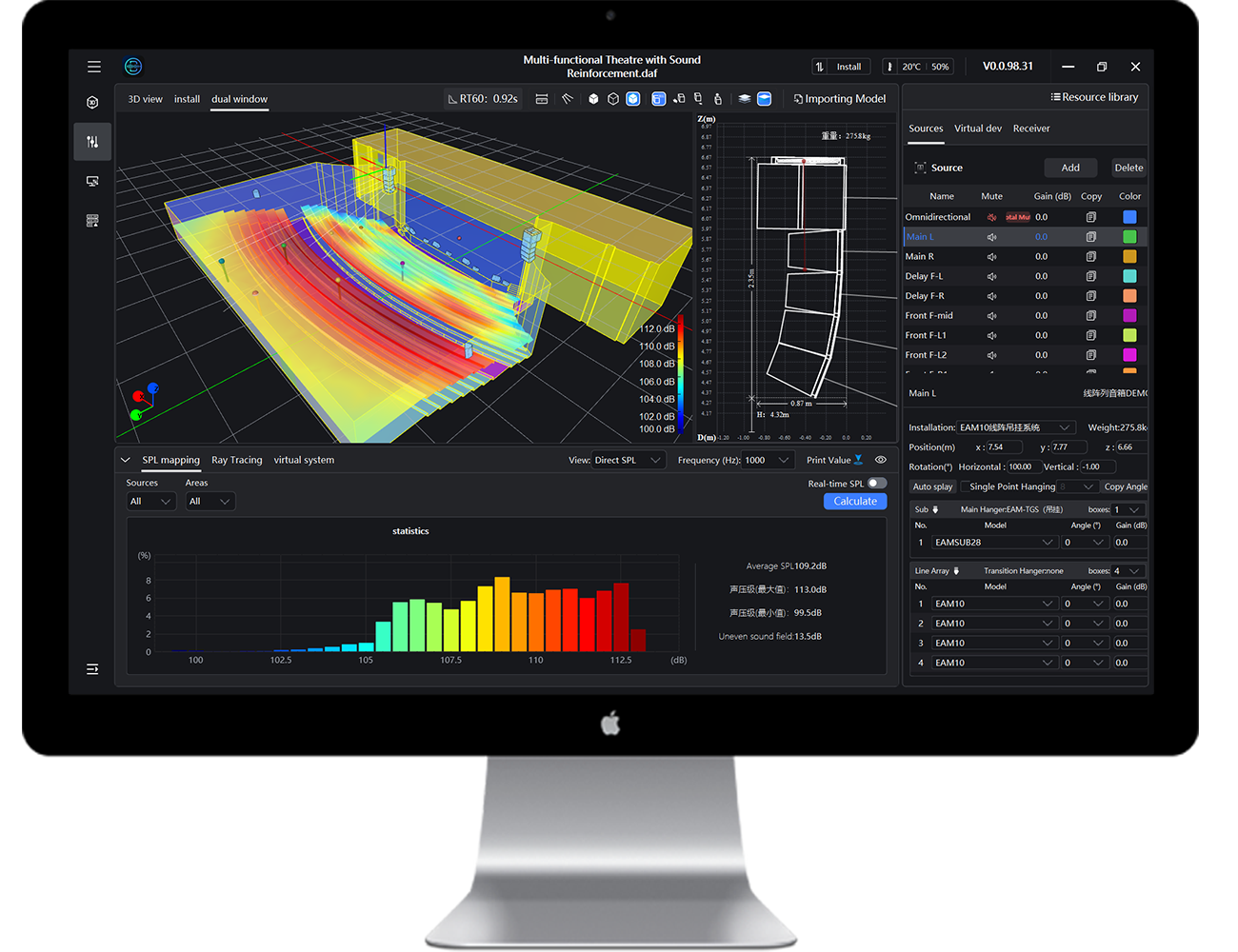Image resolution: width=1238 pixels, height=952 pixels.
Task: Click the RT60 0.92s reverberation indicator
Action: pos(484,99)
